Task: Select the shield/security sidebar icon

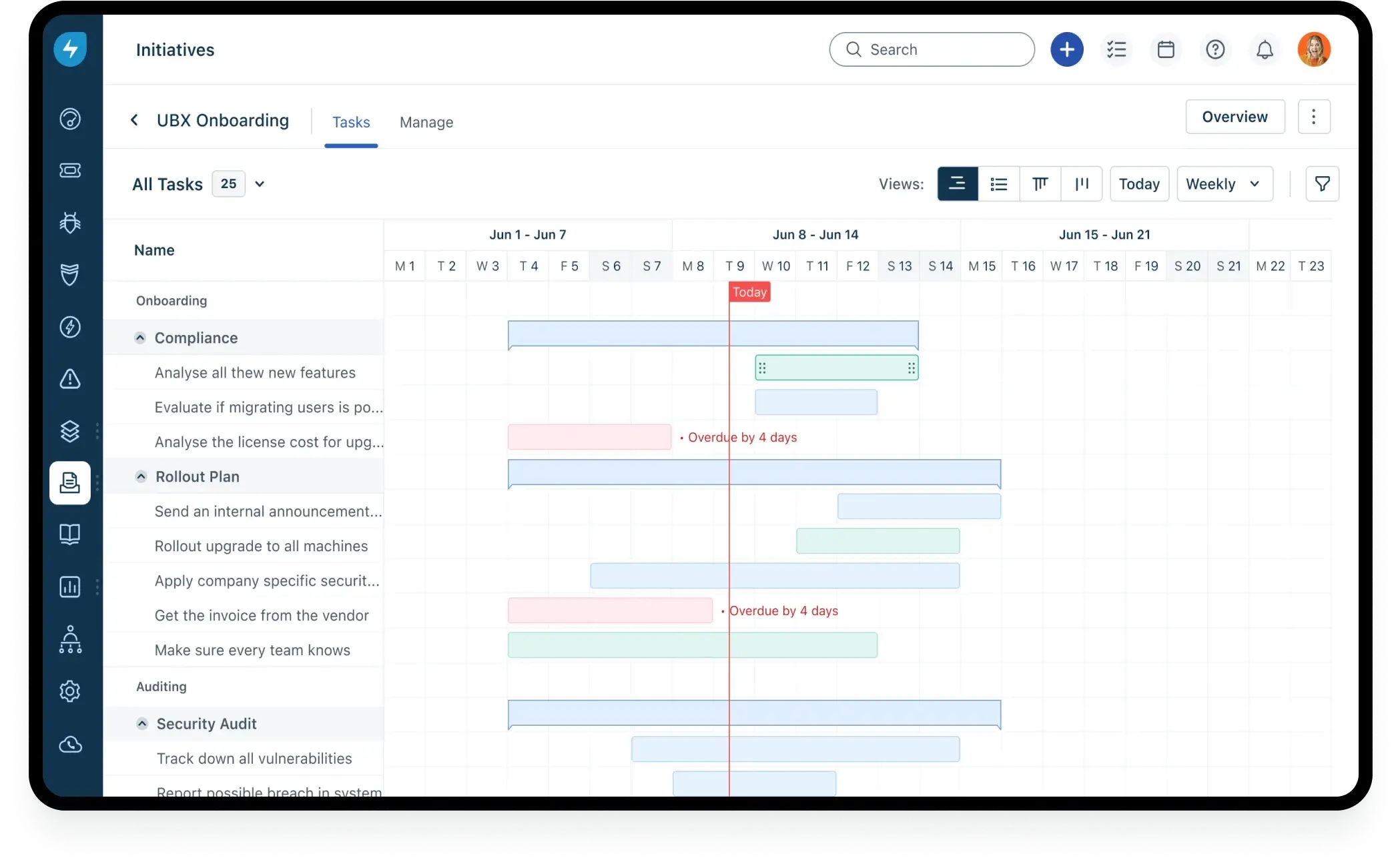Action: 71,274
